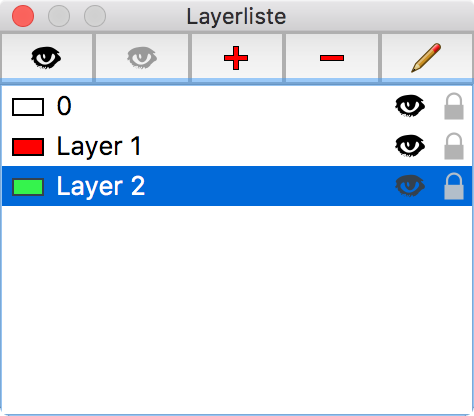Add a new layer with red plus
The height and width of the screenshot is (416, 474).
click(236, 58)
